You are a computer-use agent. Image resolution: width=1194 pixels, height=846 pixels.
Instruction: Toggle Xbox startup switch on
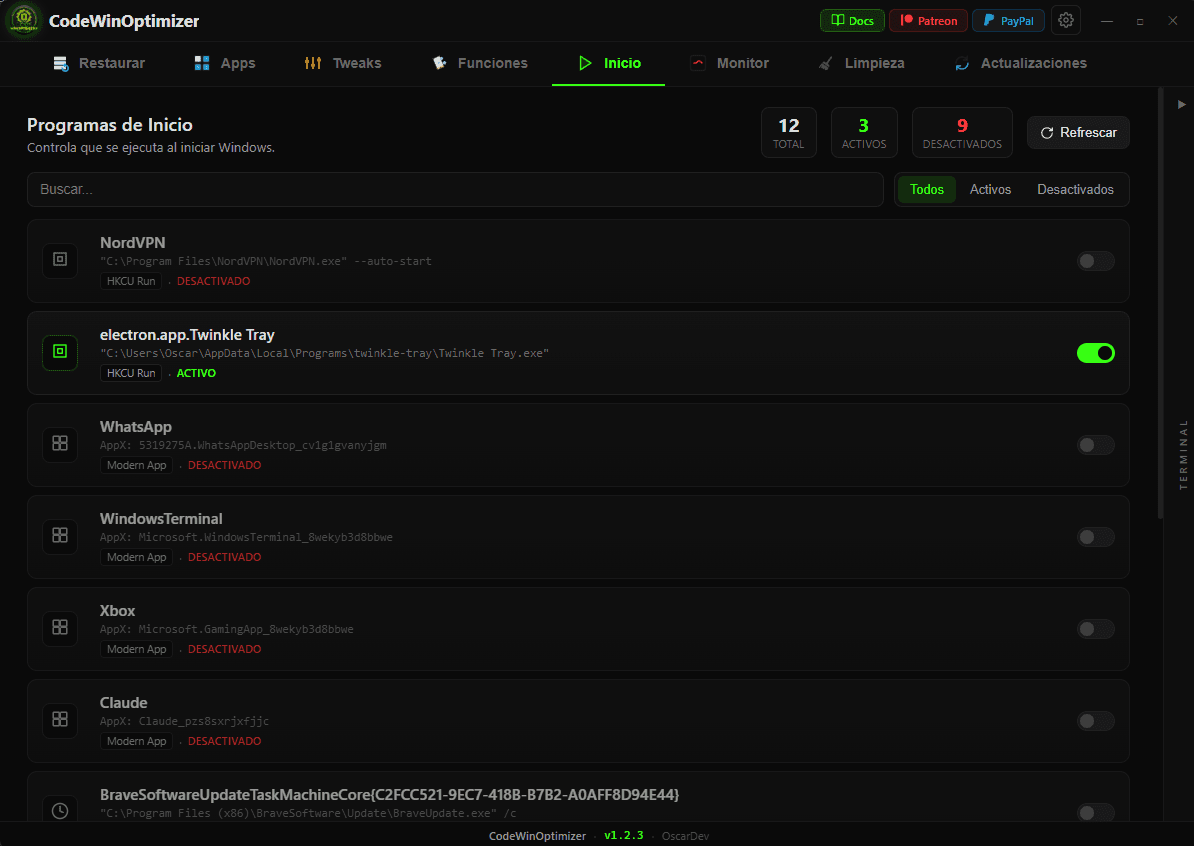click(1096, 630)
